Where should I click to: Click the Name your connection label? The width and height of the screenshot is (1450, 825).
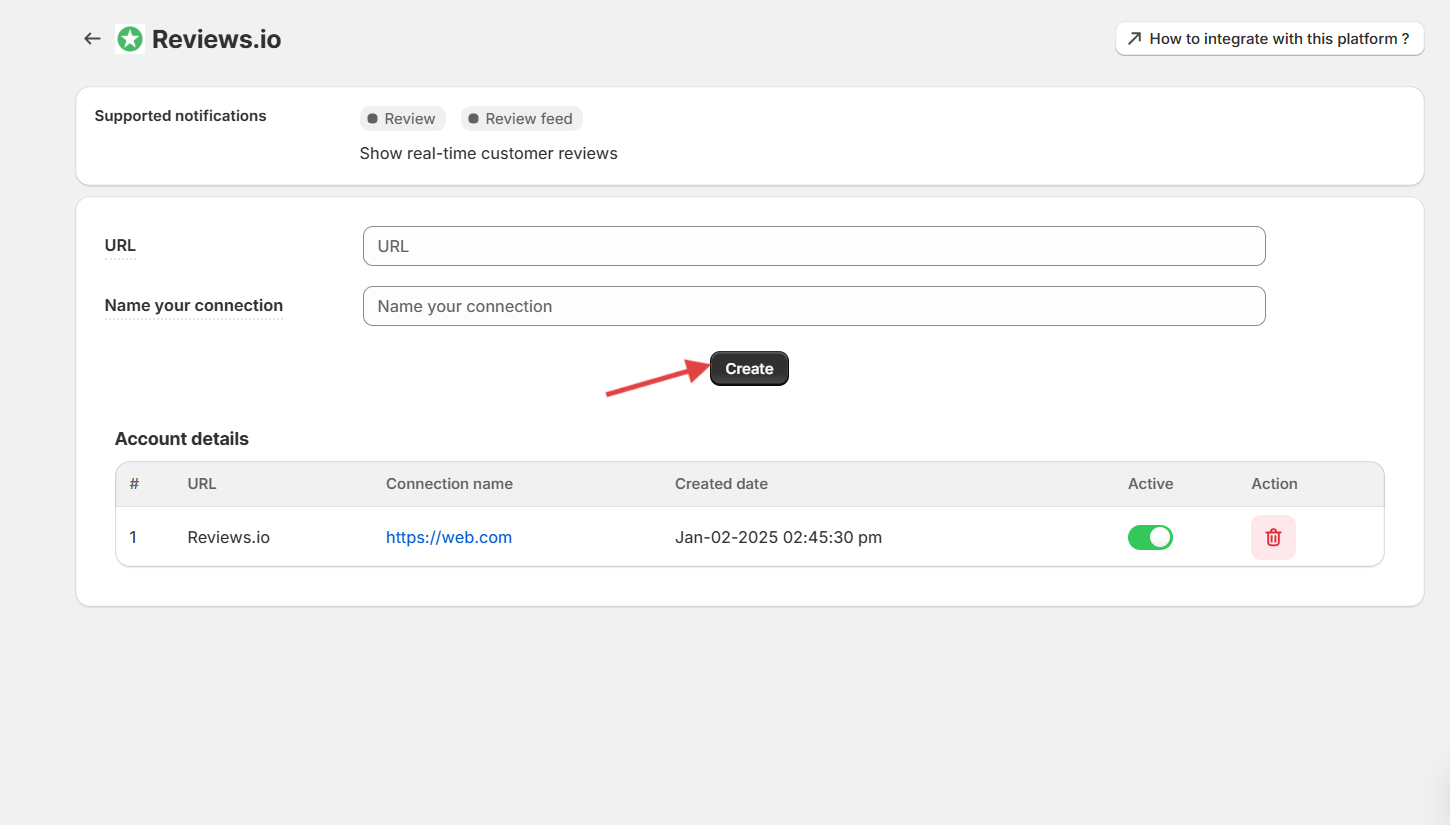194,306
